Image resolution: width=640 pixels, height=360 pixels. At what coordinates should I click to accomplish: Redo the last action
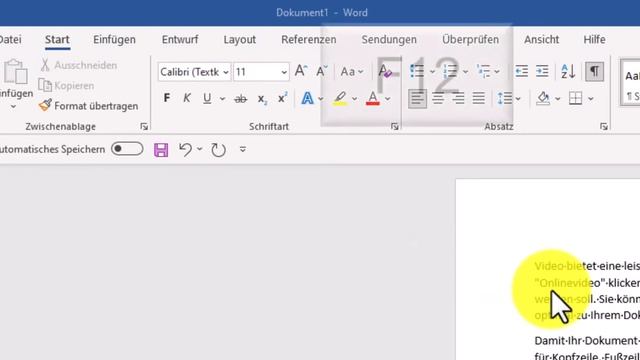(218, 150)
